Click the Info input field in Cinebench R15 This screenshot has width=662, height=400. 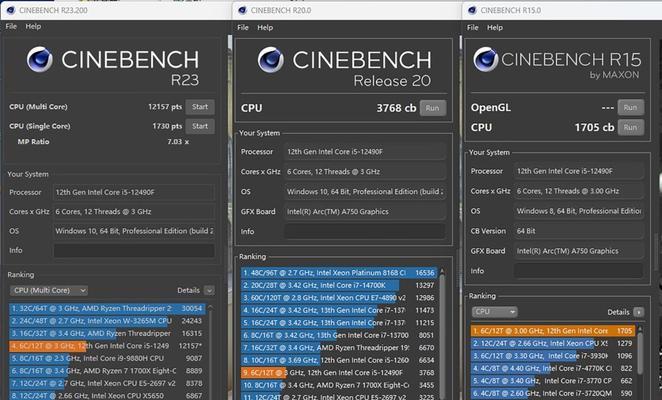coord(578,271)
